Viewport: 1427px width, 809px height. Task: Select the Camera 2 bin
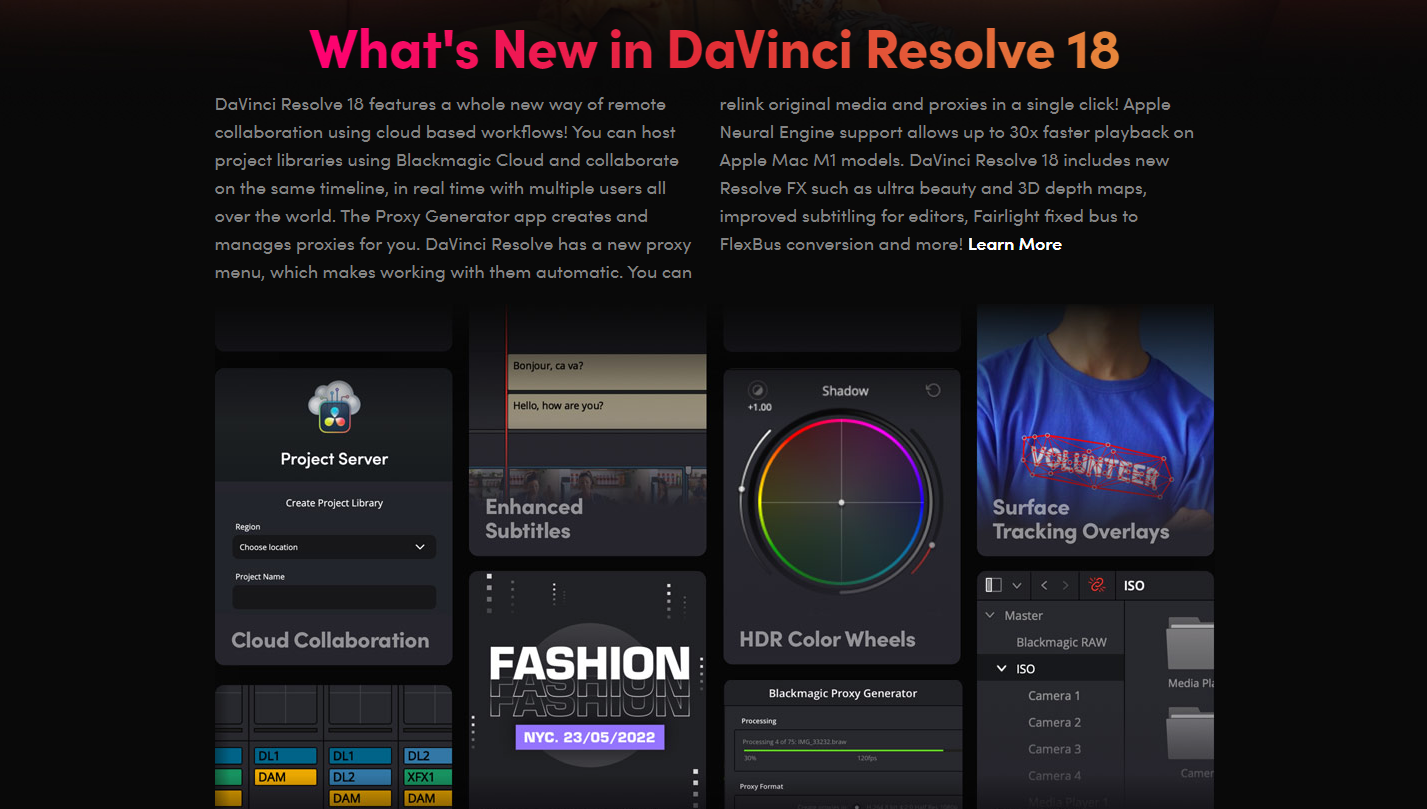tap(1054, 722)
